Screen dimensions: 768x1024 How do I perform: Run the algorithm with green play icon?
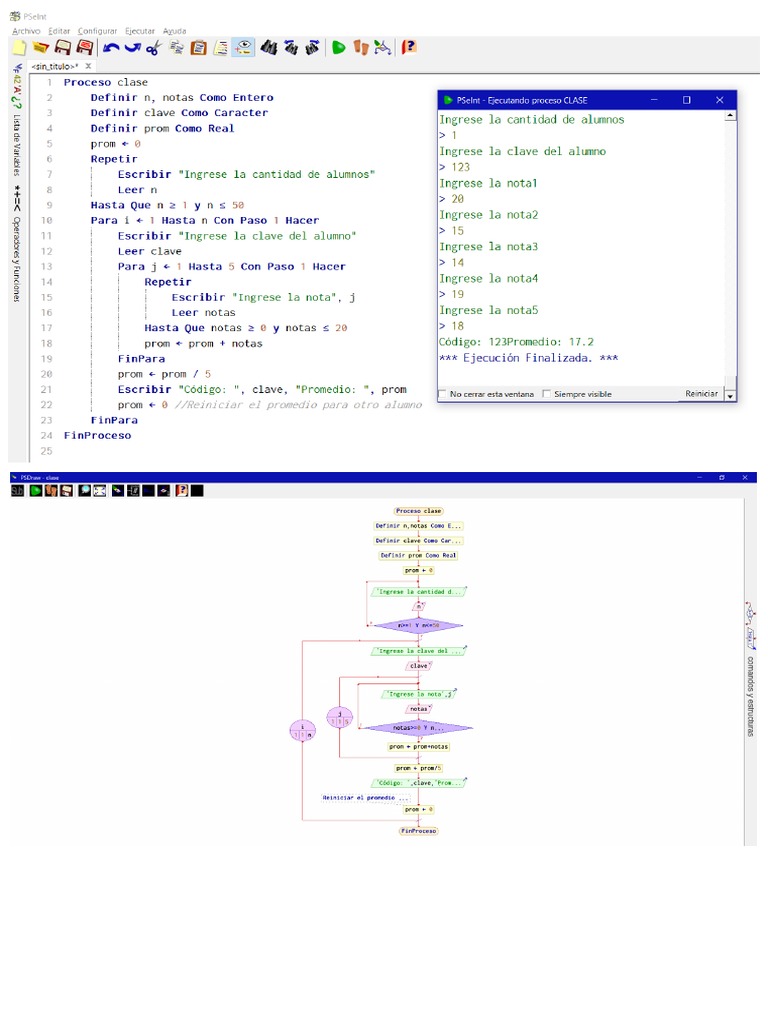tap(339, 47)
